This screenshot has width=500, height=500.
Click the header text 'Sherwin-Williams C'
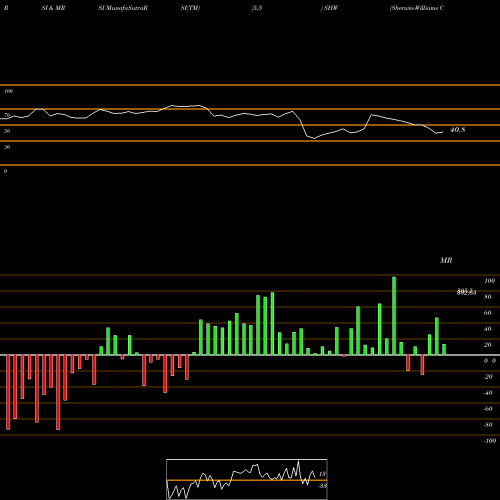click(x=417, y=8)
